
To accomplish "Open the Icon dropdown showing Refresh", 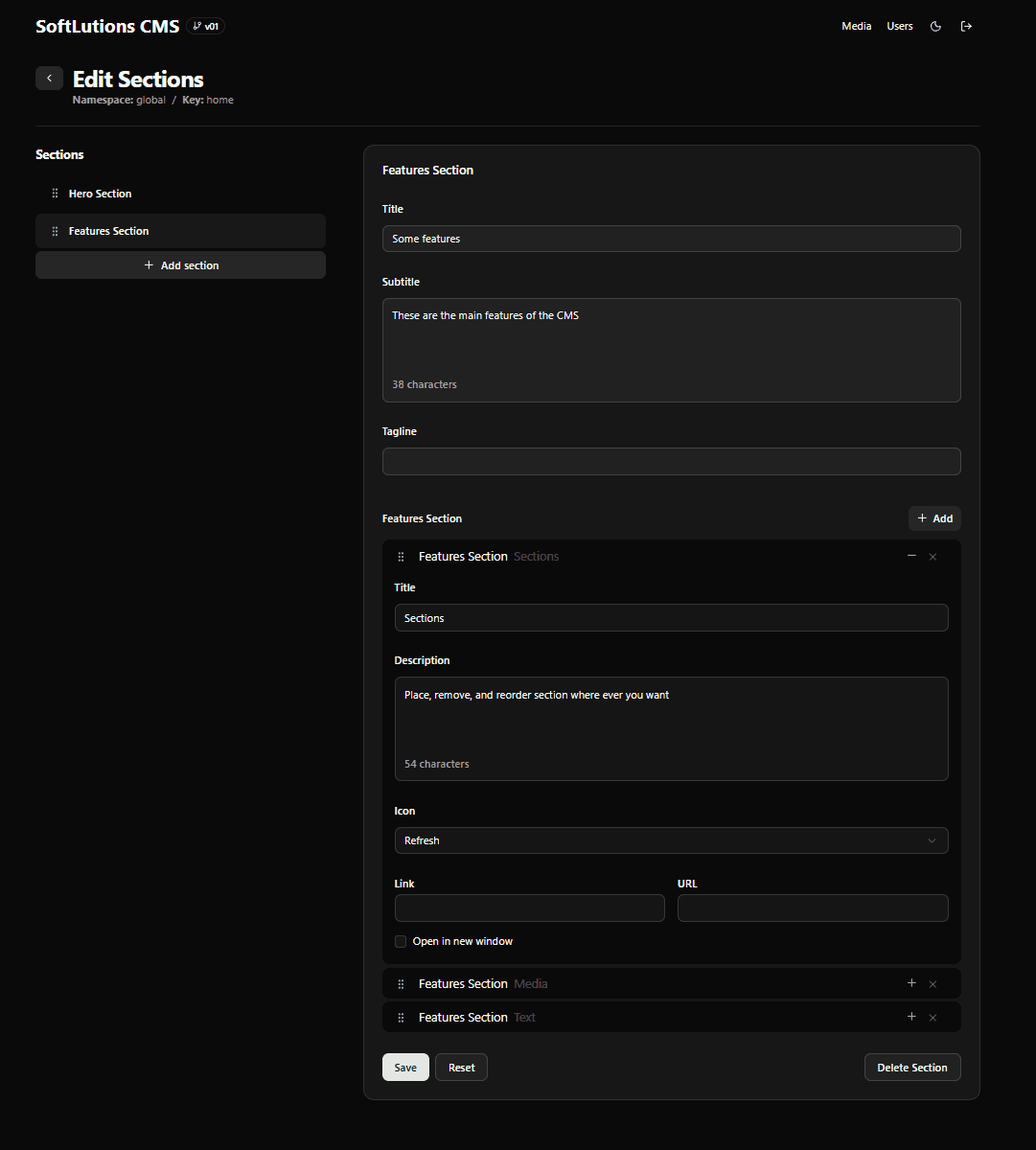I will point(671,840).
